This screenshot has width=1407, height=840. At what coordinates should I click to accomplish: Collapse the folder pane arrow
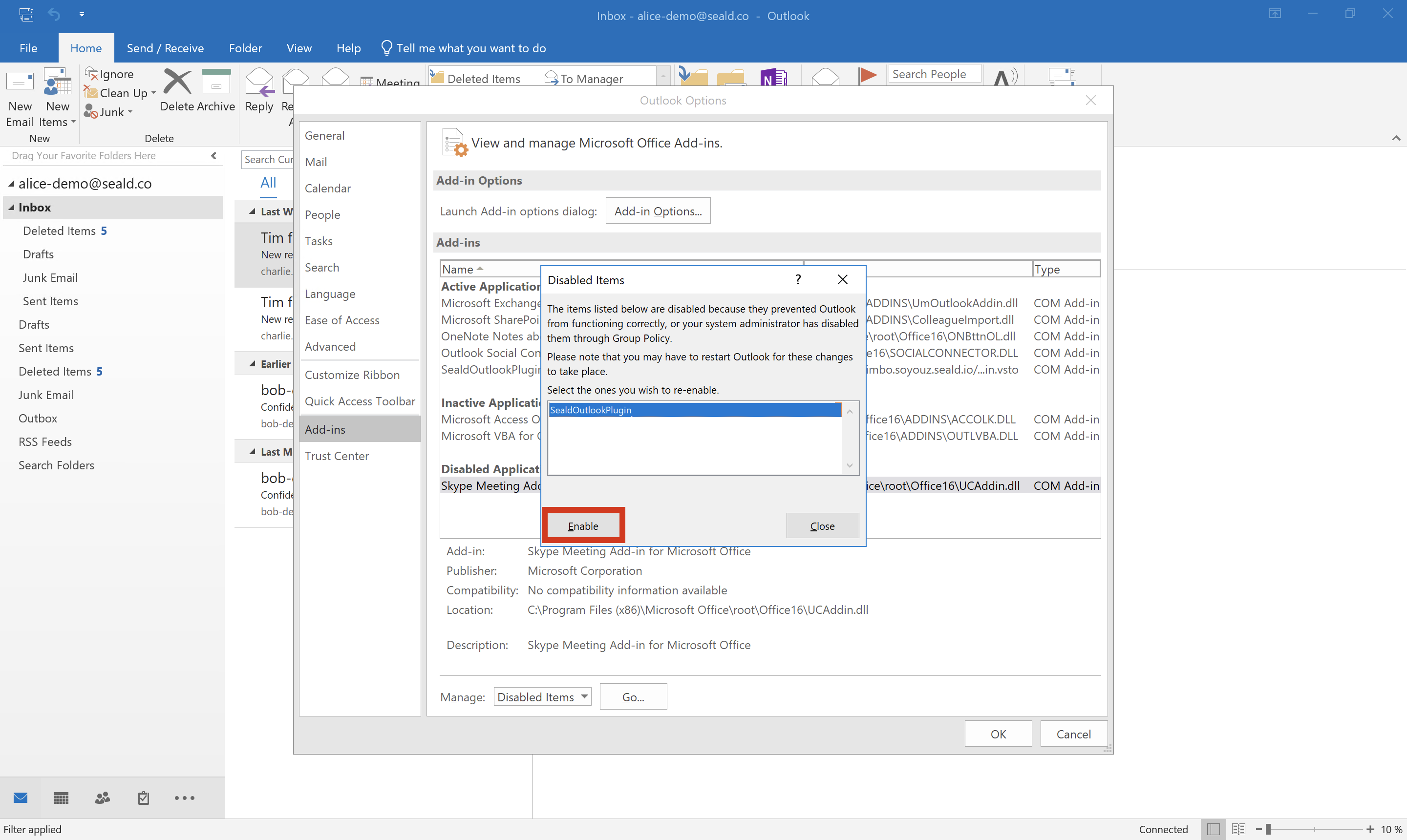[x=213, y=156]
